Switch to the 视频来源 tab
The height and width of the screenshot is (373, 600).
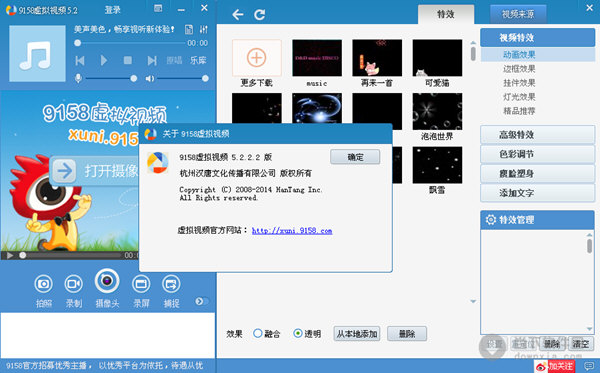pyautogui.click(x=518, y=15)
